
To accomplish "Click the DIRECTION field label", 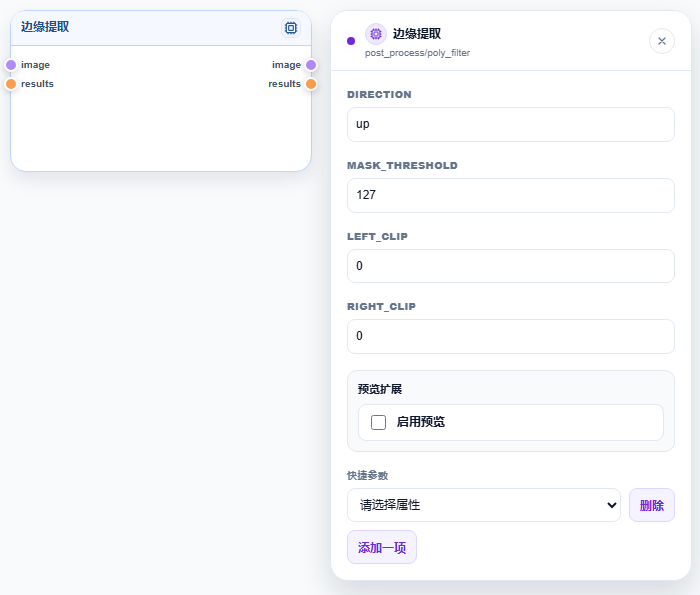I will click(x=379, y=95).
